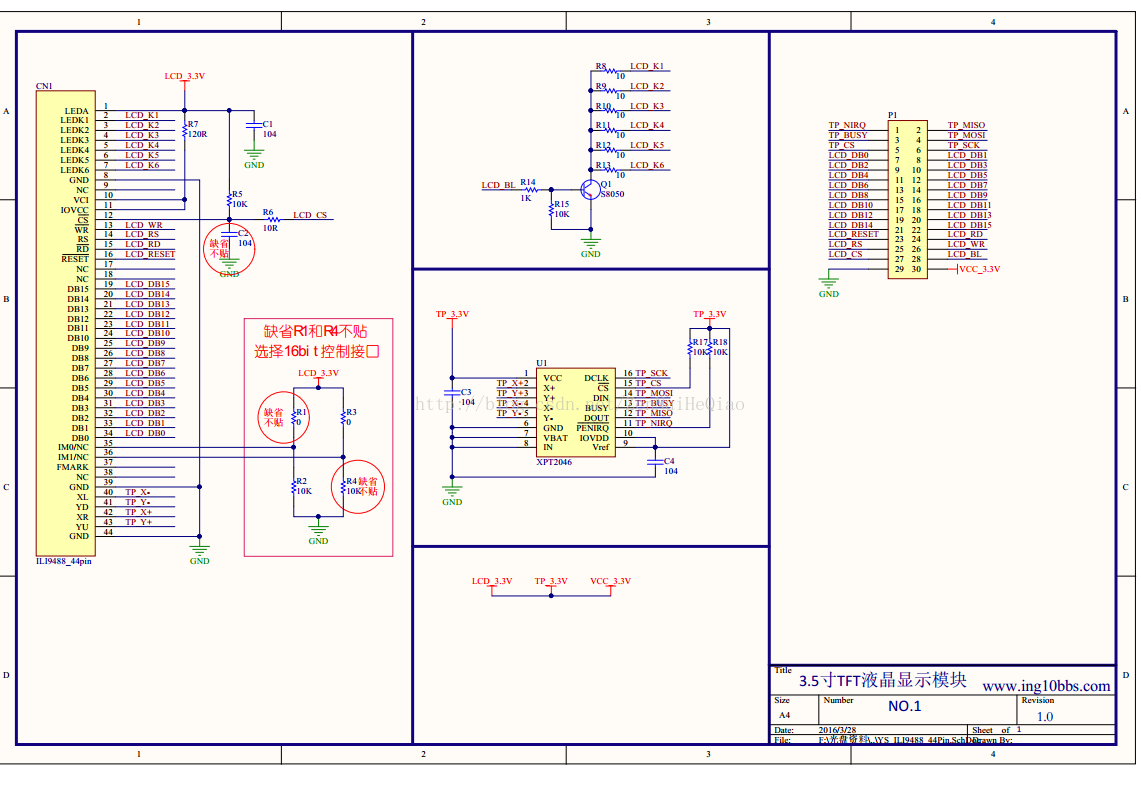Click the title block module name
The image size is (1141, 786).
click(x=883, y=680)
